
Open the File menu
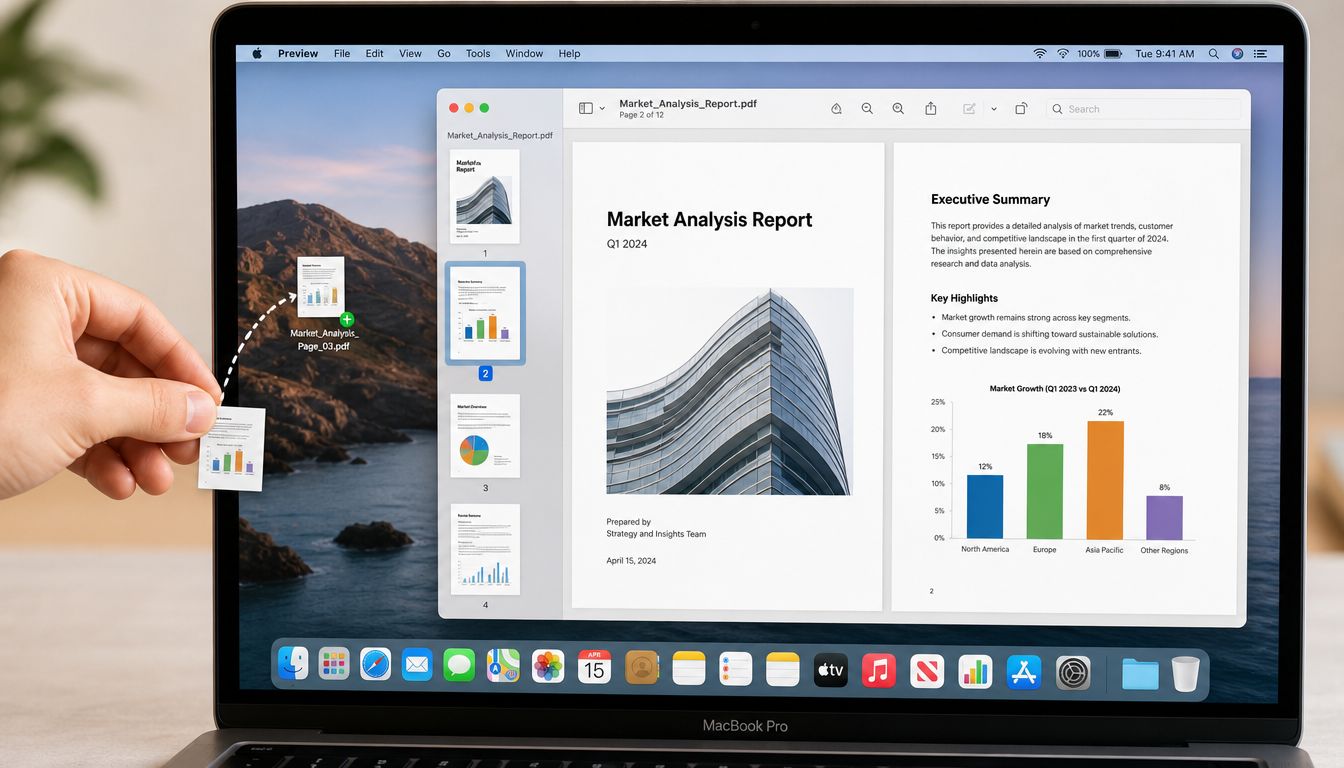342,54
